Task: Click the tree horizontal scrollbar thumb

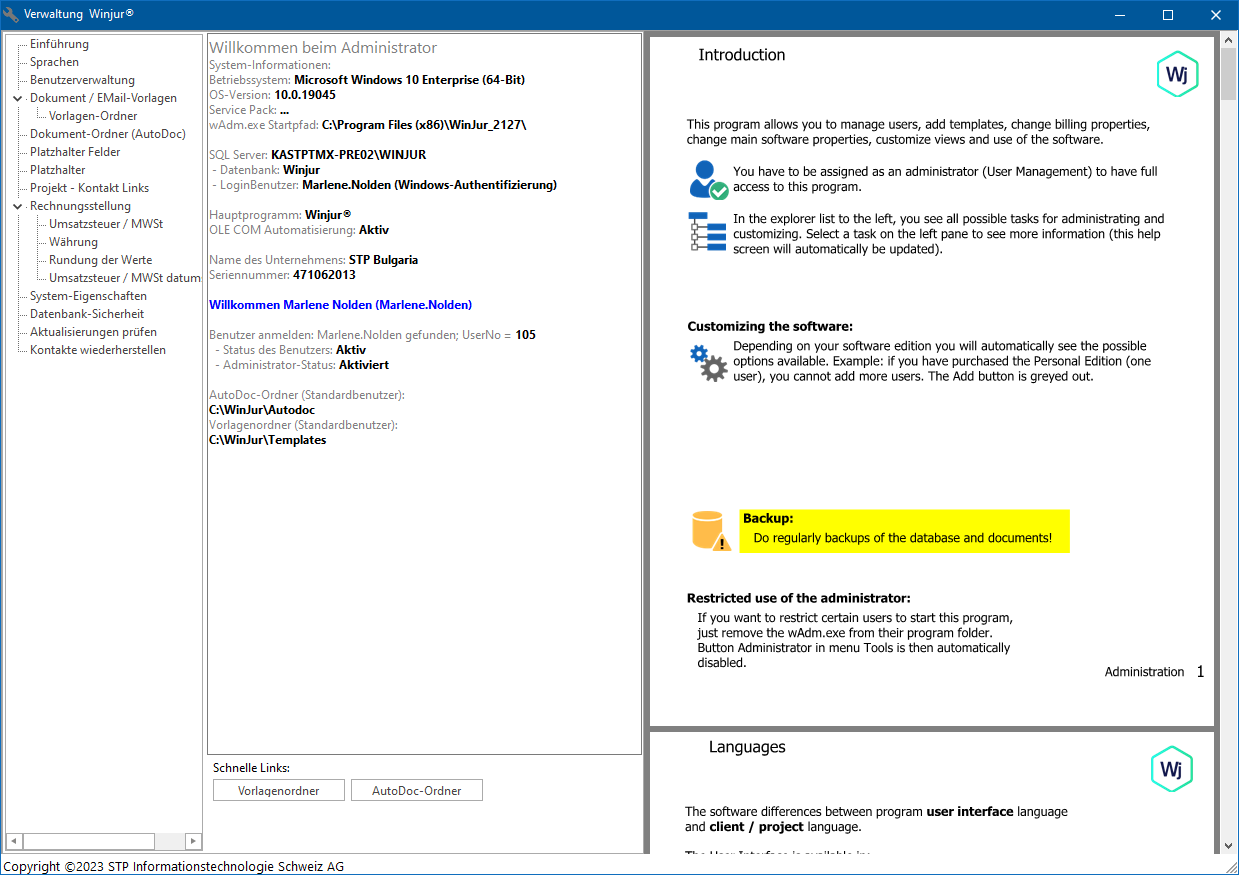Action: (89, 842)
